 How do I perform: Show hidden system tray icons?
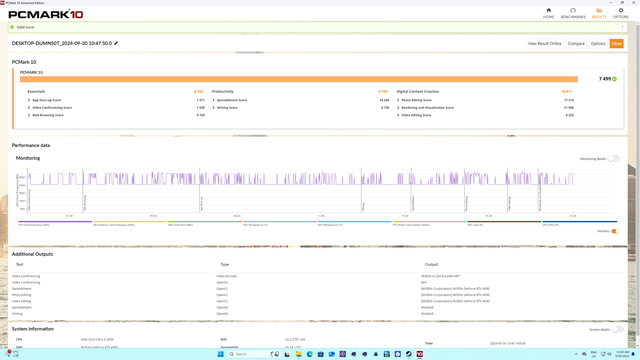point(576,354)
